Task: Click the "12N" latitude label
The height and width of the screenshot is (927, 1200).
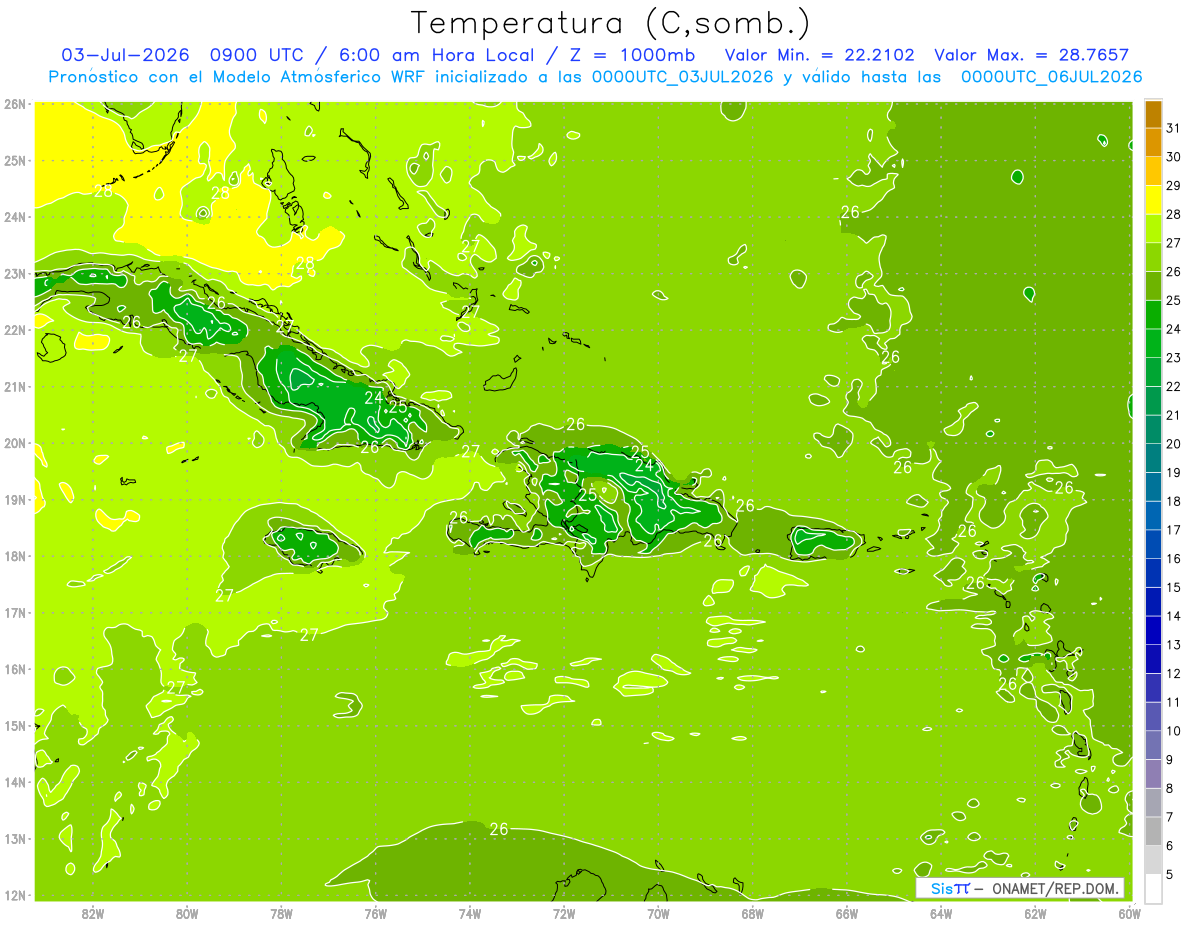Action: (x=14, y=895)
